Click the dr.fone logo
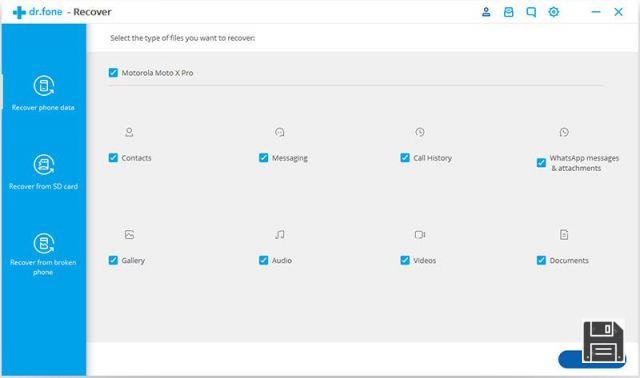640x378 pixels. 38,12
